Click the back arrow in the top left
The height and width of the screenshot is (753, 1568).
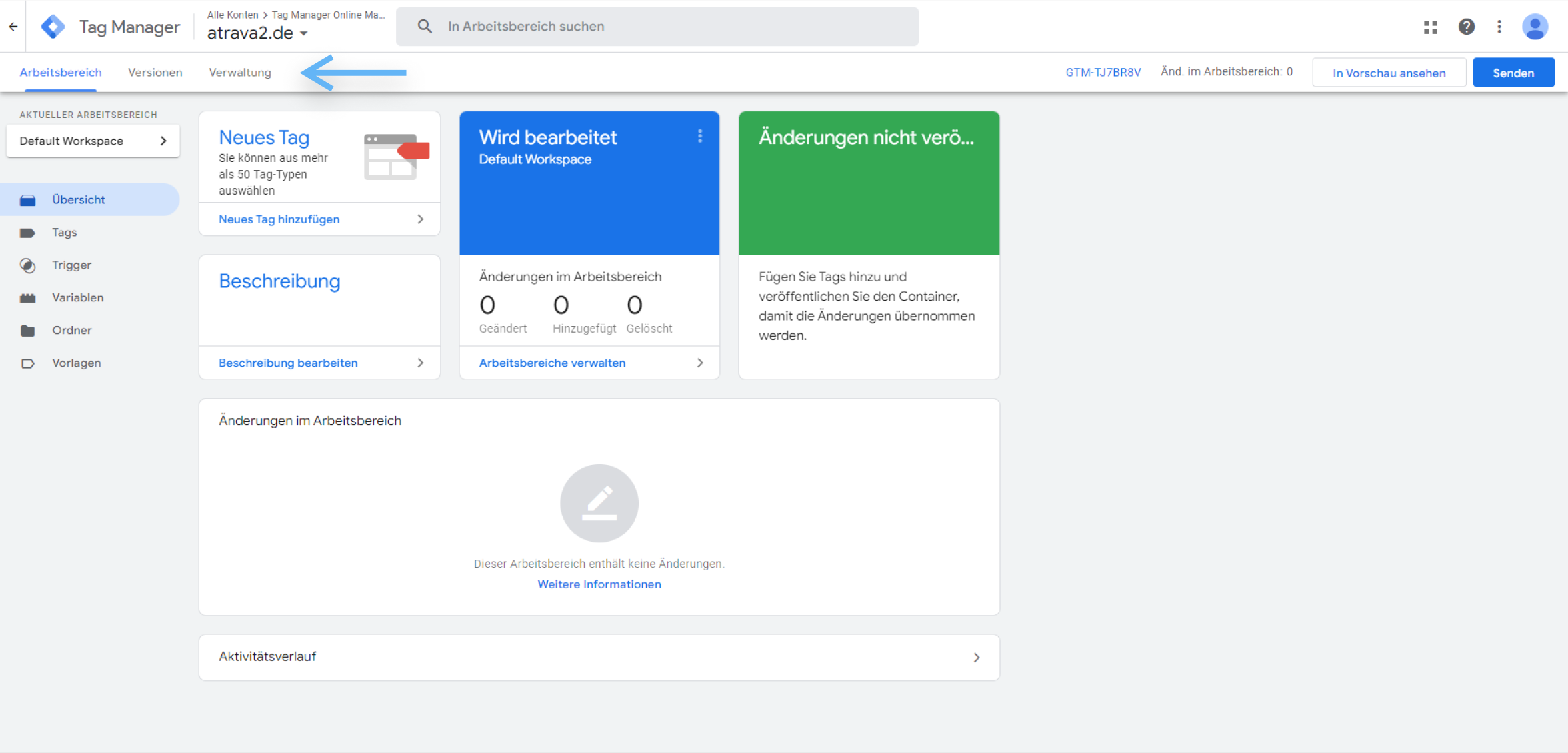click(13, 26)
